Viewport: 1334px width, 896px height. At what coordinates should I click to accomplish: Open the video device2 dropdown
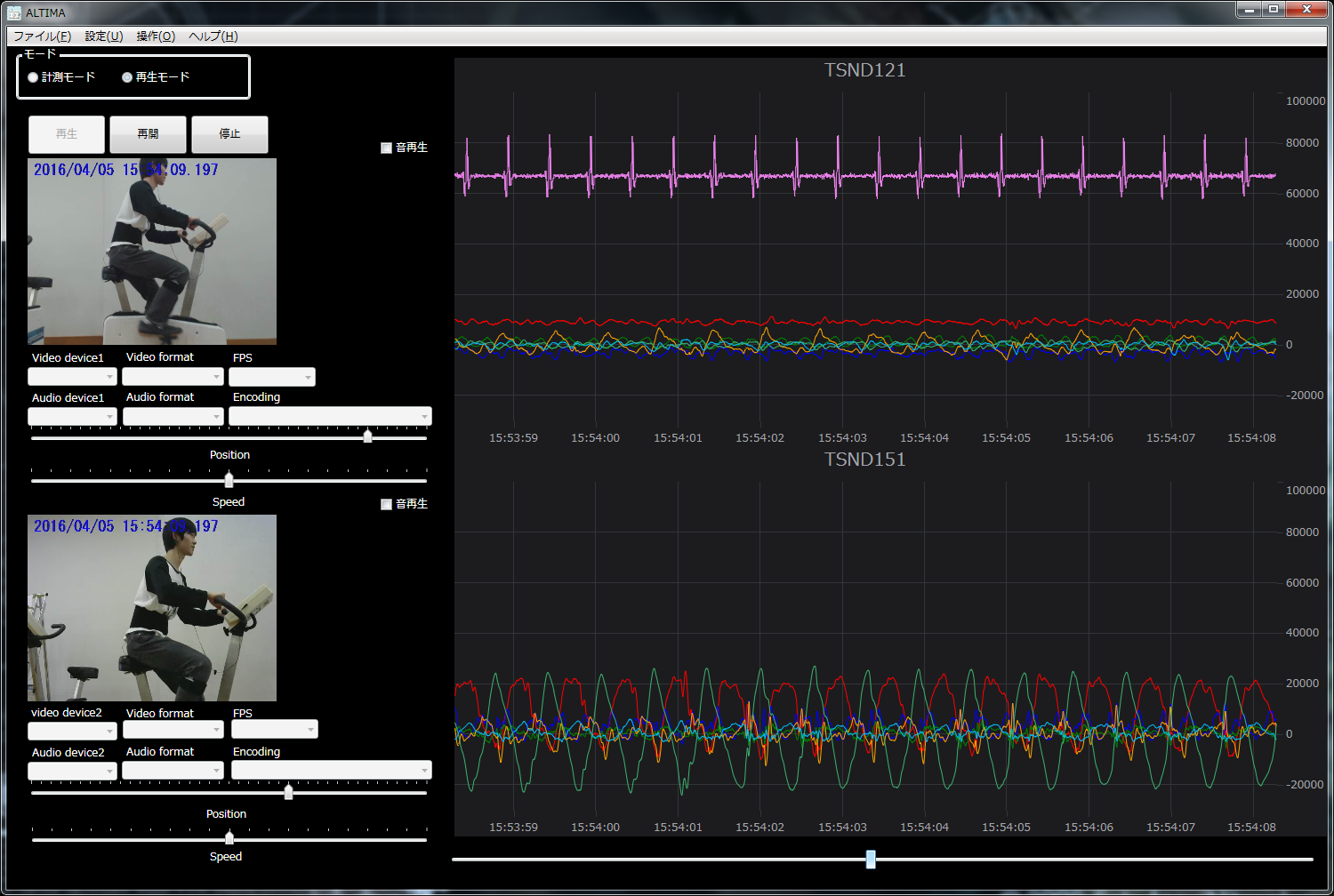(x=72, y=731)
